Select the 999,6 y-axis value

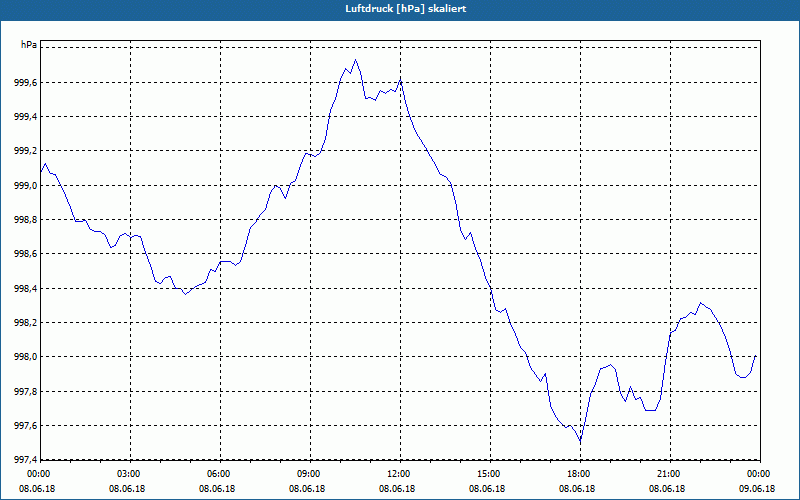pos(25,83)
